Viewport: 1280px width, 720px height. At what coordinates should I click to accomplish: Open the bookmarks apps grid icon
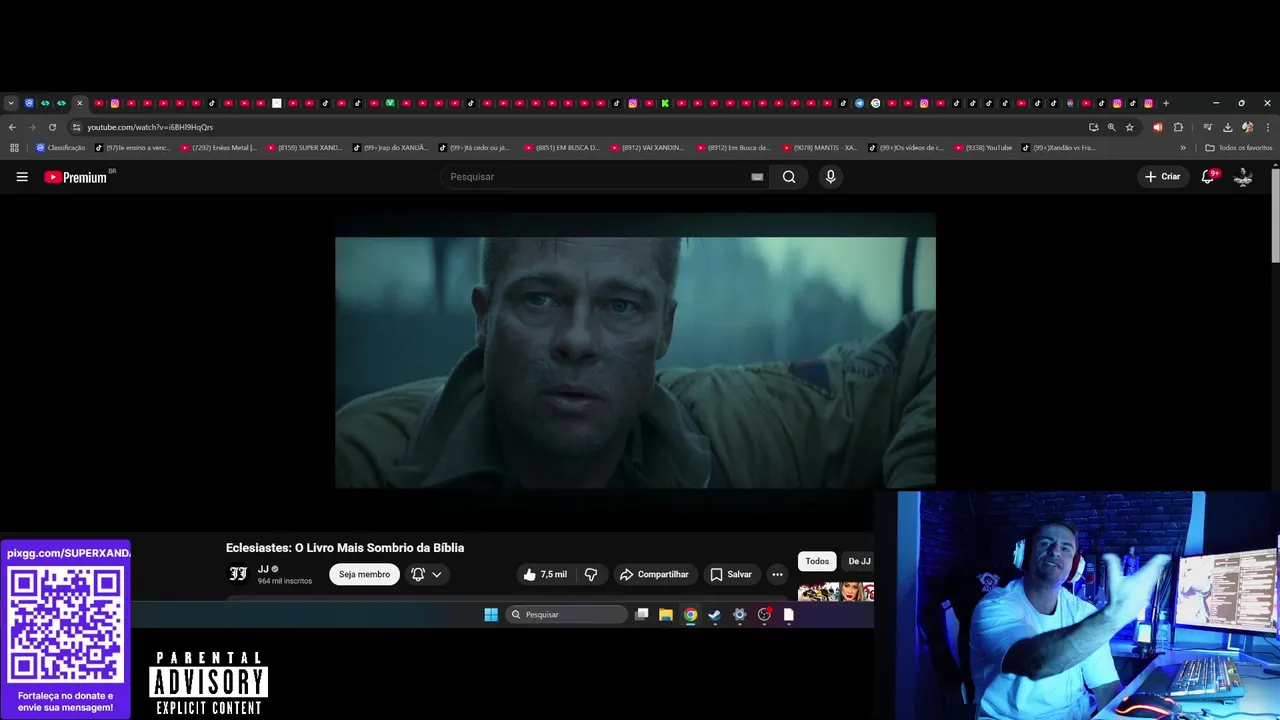[x=14, y=148]
